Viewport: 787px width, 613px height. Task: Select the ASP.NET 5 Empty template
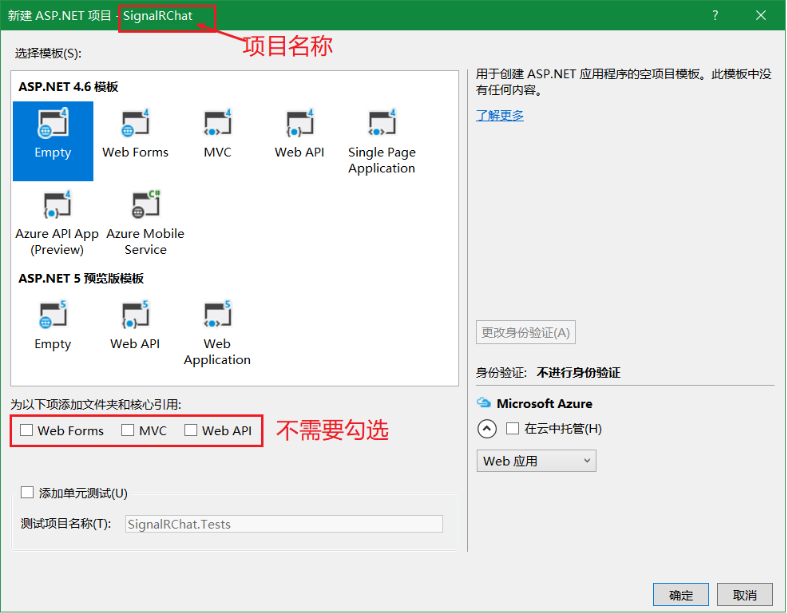tap(53, 326)
